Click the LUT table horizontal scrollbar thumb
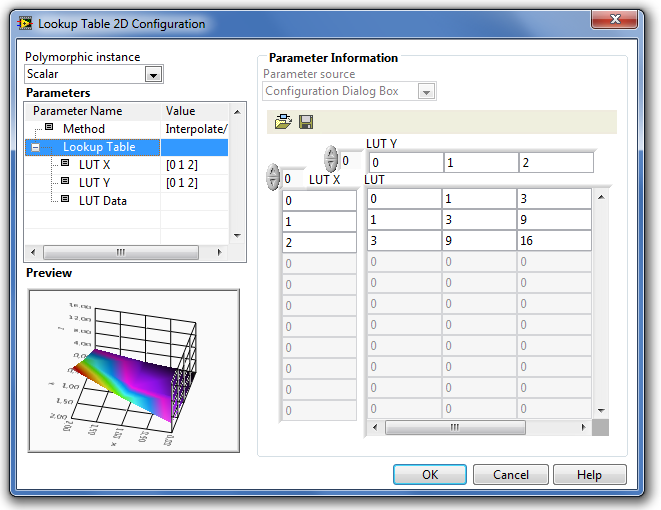The height and width of the screenshot is (510, 661). click(x=454, y=427)
